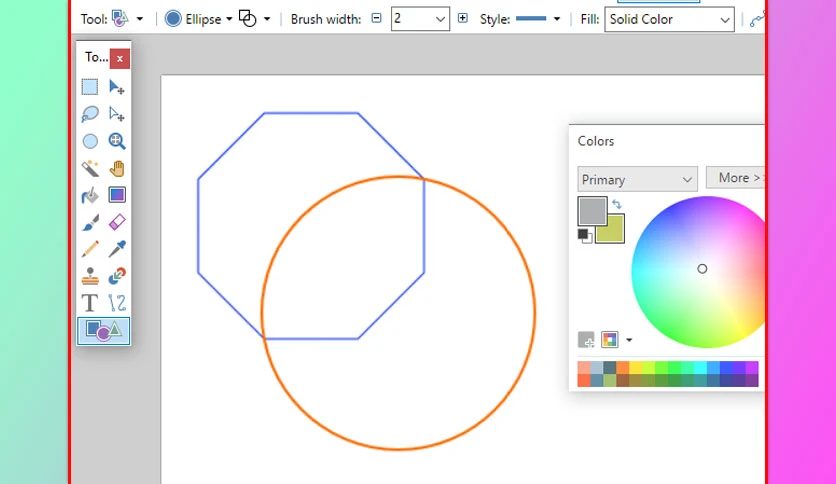Expand the brush width list arrow
Viewport: 836px width, 484px height.
(440, 19)
